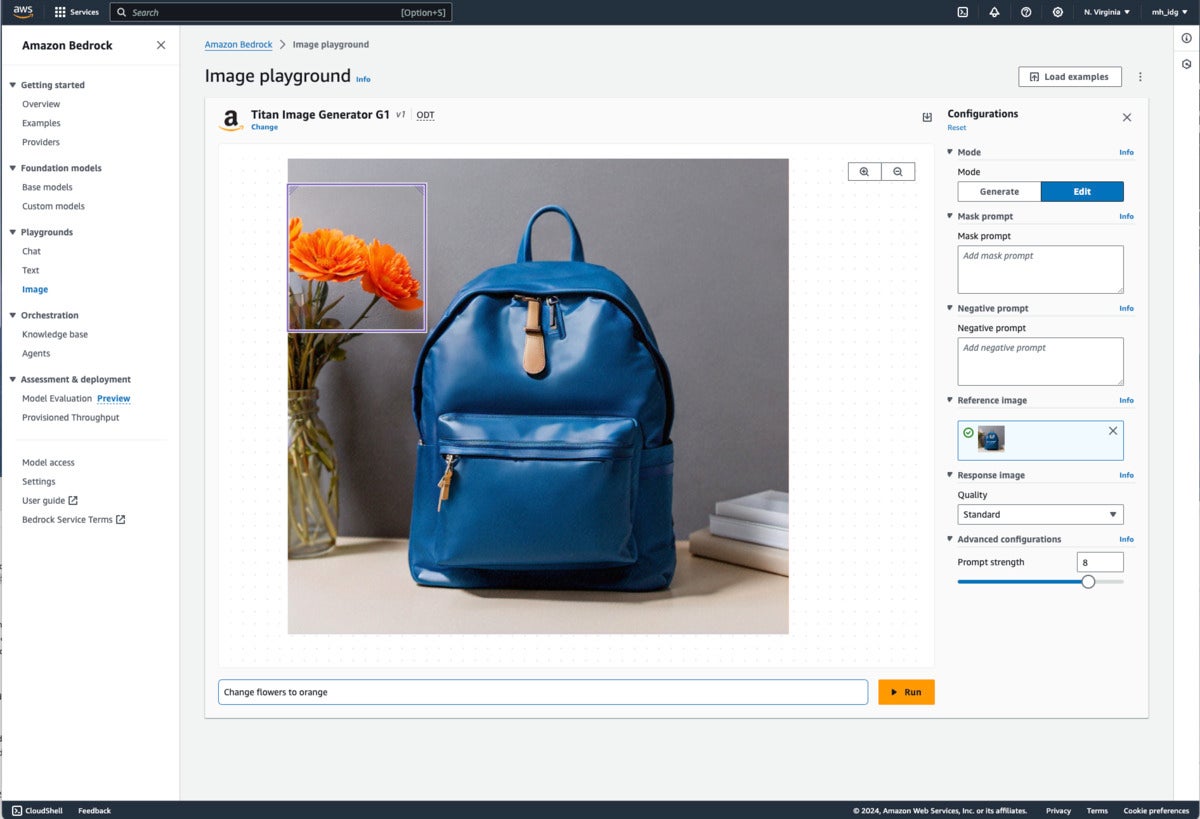Reset the configurations
The image size is (1200, 819).
click(x=957, y=128)
